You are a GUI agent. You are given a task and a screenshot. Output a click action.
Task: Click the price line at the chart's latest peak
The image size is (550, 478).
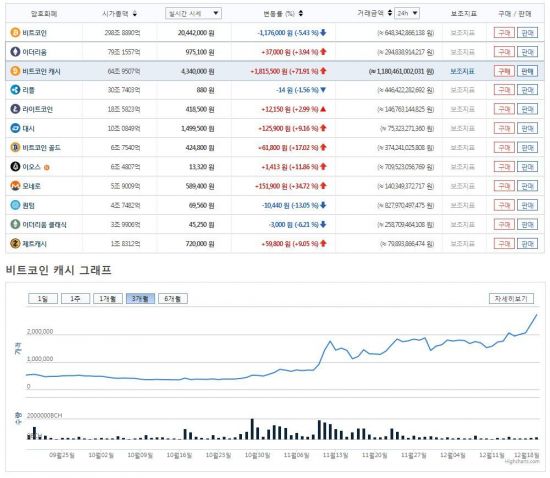(536, 315)
